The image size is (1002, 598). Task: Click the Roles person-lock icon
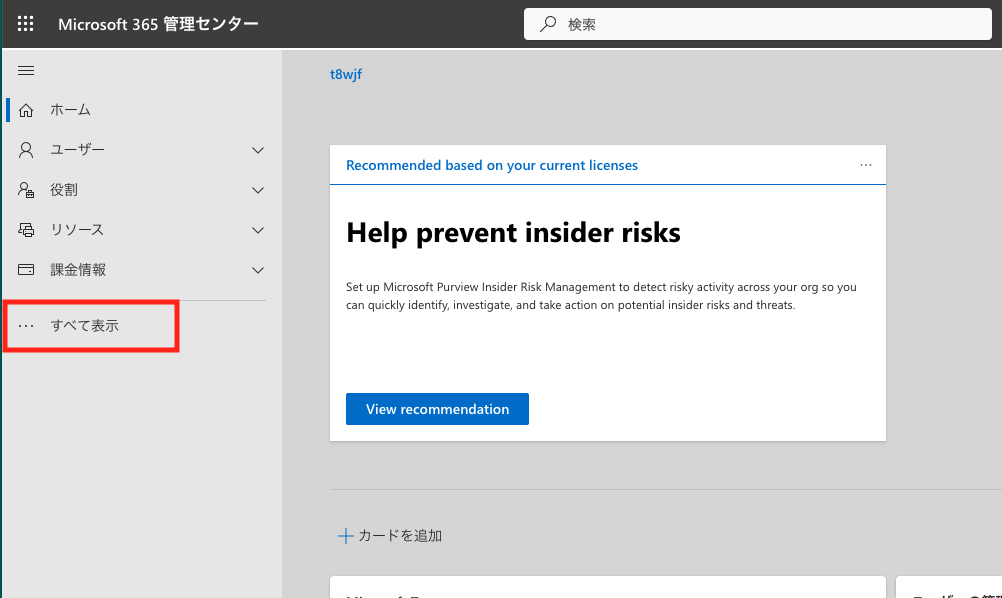click(26, 190)
